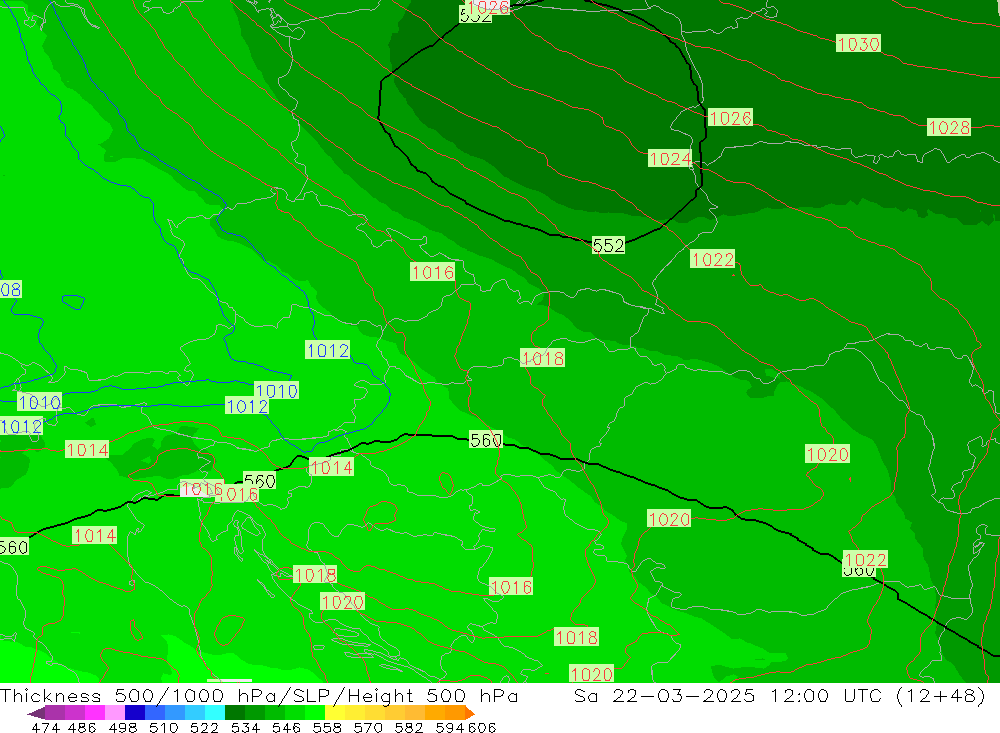This screenshot has width=1000, height=733.
Task: Click the 1026 label just above 1024
Action: (730, 118)
